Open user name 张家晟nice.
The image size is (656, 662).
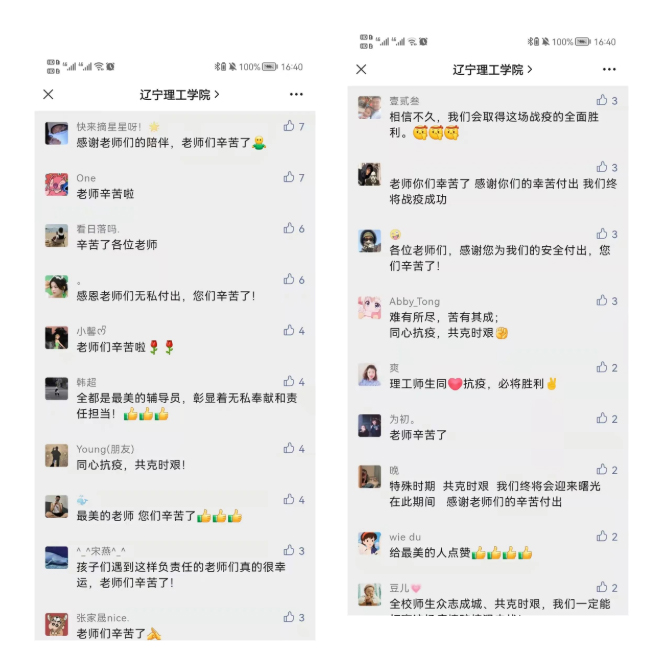(x=103, y=618)
